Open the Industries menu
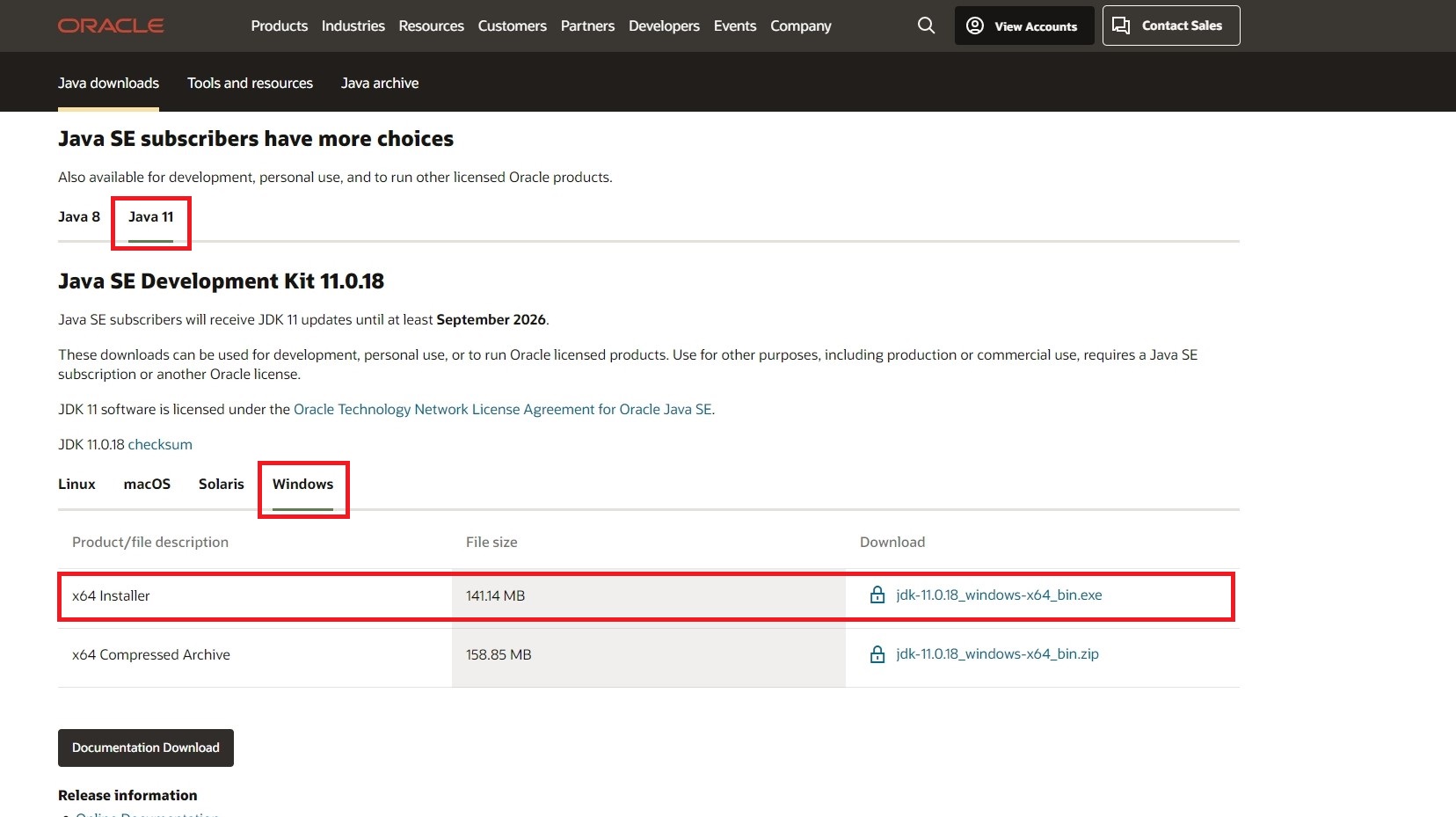The height and width of the screenshot is (817, 1456). pyautogui.click(x=353, y=26)
